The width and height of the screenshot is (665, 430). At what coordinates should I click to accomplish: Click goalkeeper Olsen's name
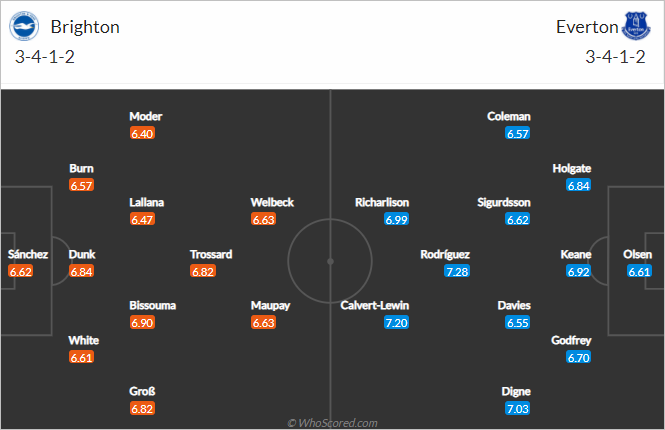point(637,254)
